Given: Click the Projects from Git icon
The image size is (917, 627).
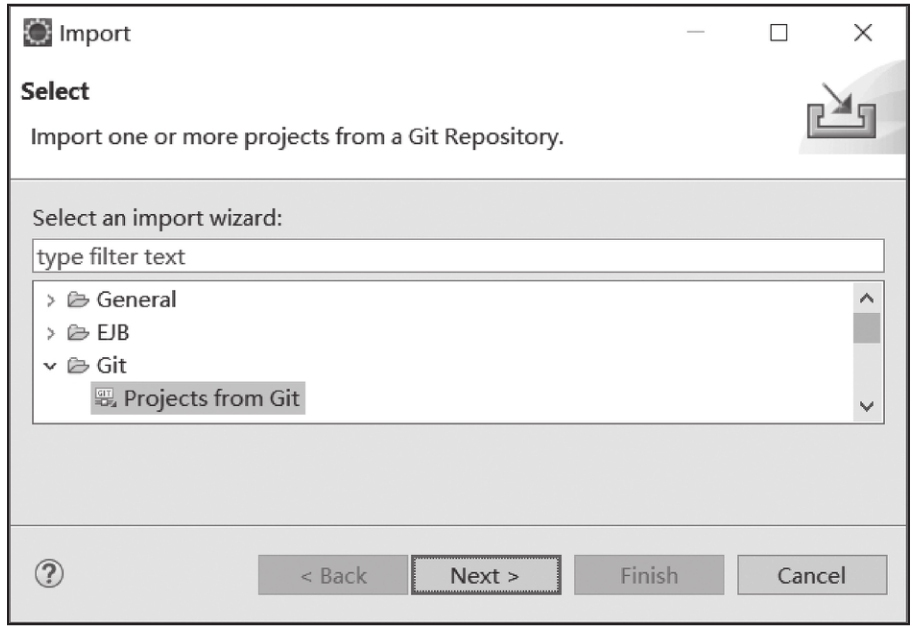Looking at the screenshot, I should [106, 398].
